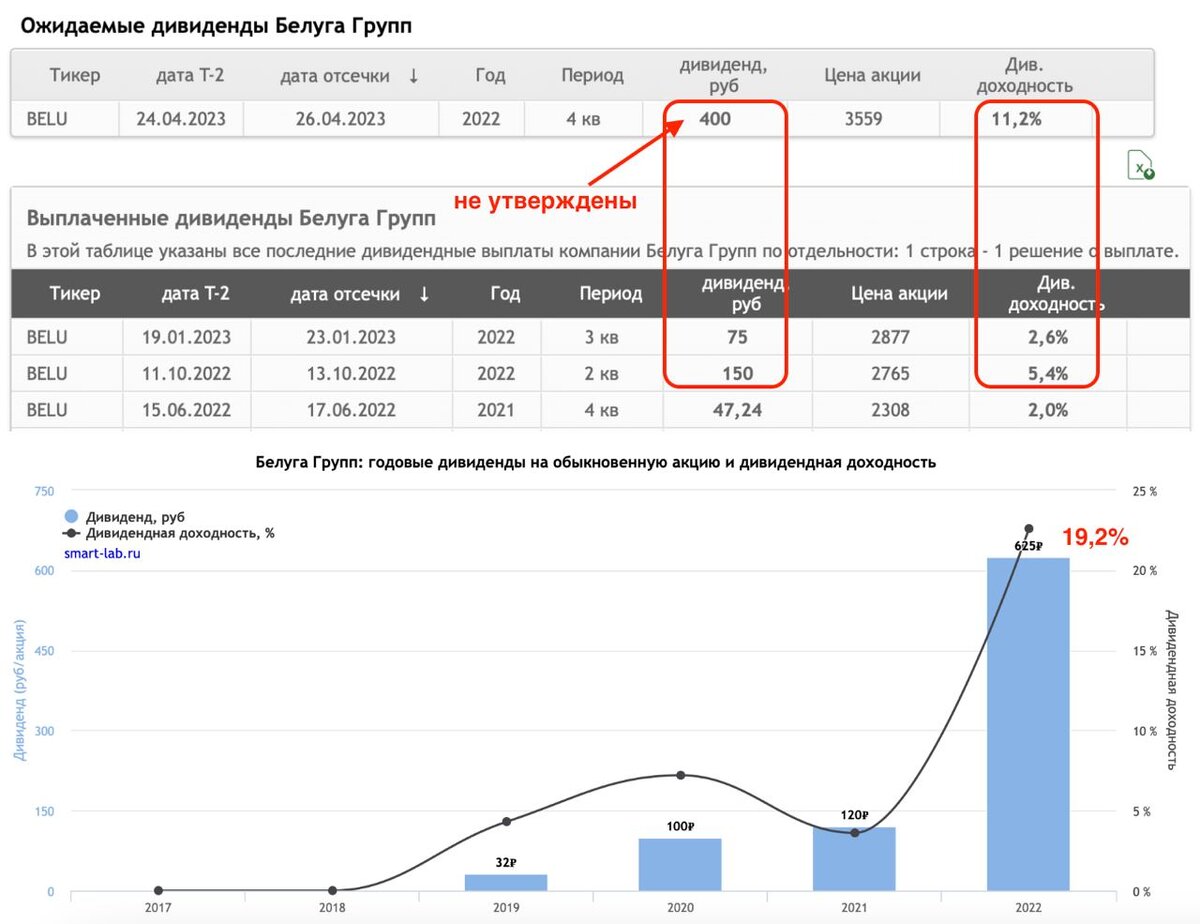Click date 15.06.2022 in paid table
Screen dimensions: 1200x924
(x=186, y=410)
